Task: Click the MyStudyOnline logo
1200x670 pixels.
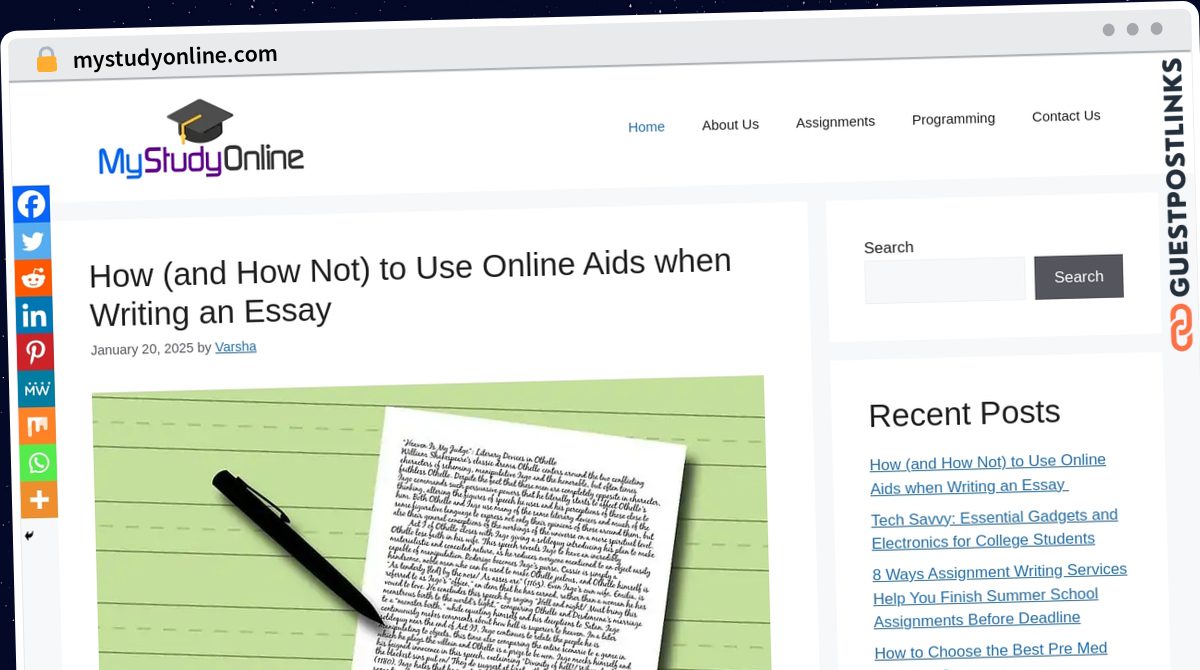Action: click(201, 140)
